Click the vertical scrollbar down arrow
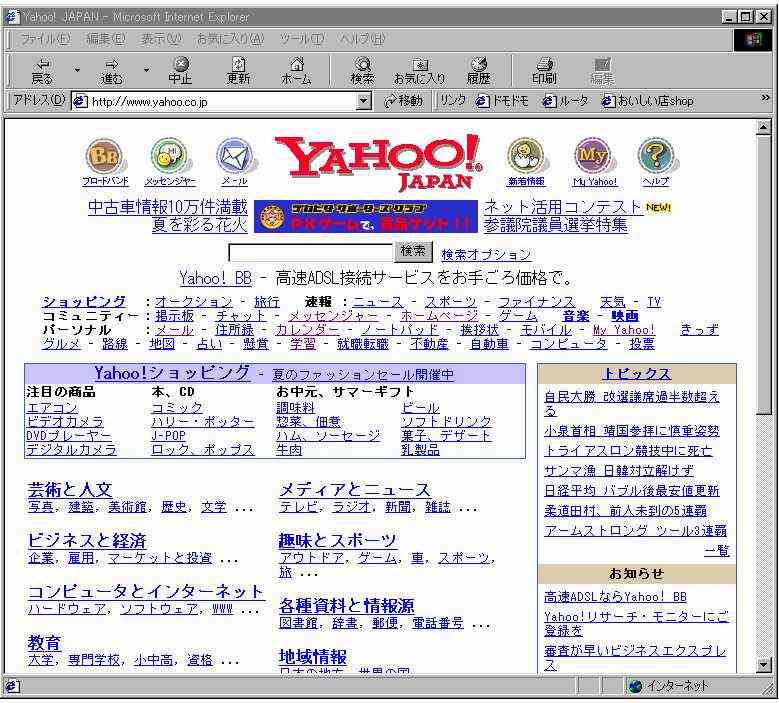The image size is (779, 703). [764, 664]
